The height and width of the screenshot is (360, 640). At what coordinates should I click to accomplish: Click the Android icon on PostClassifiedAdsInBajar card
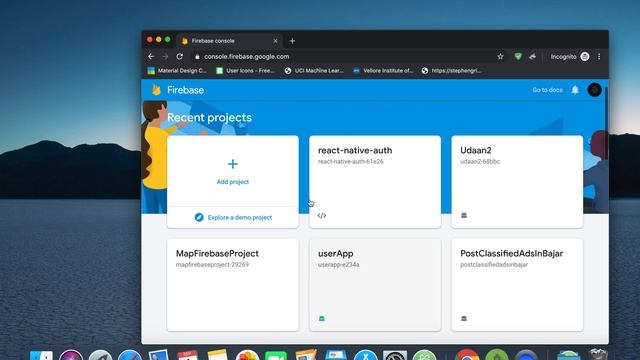pyautogui.click(x=464, y=318)
